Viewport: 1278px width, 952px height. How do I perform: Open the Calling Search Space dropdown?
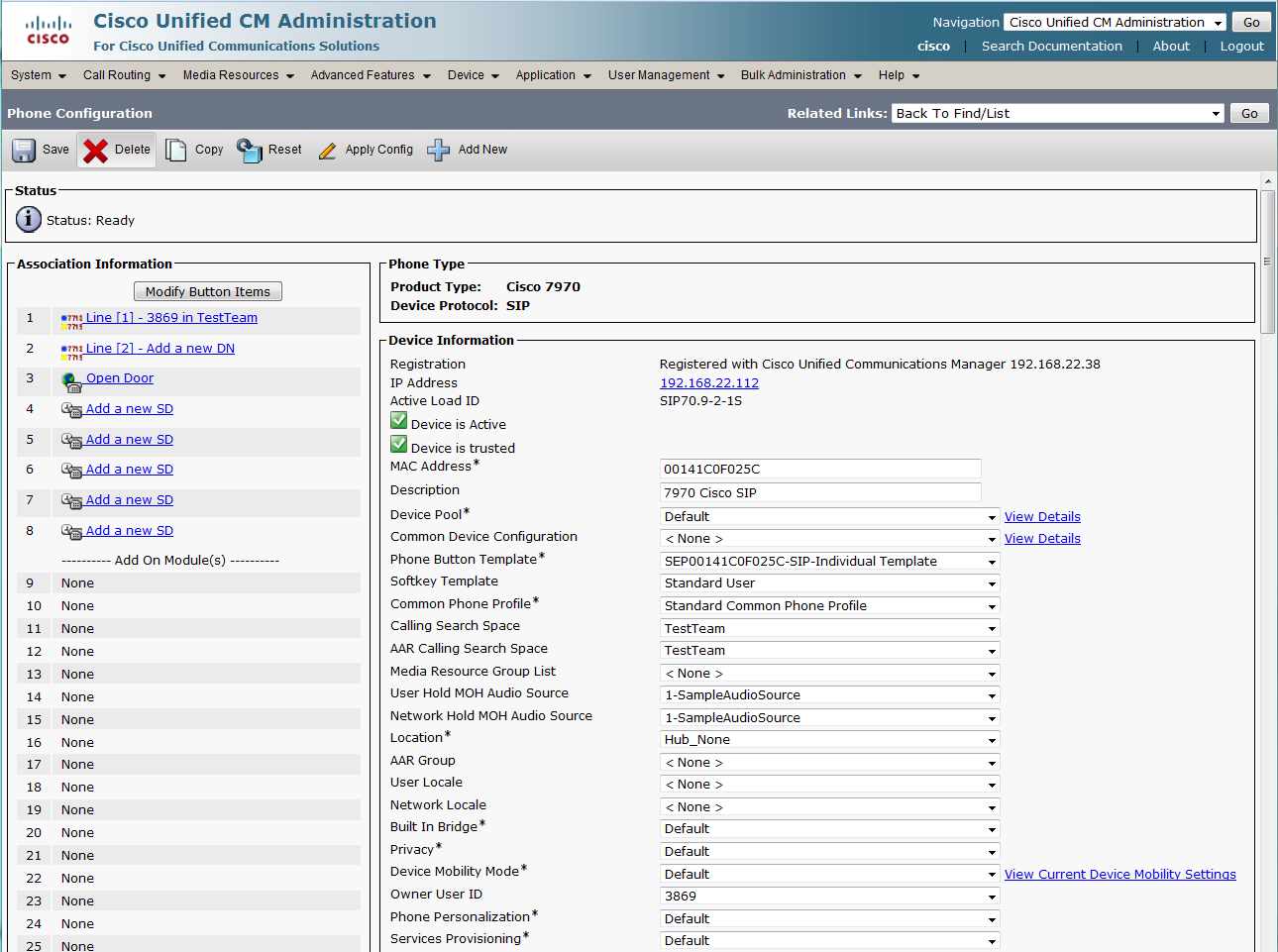[829, 629]
